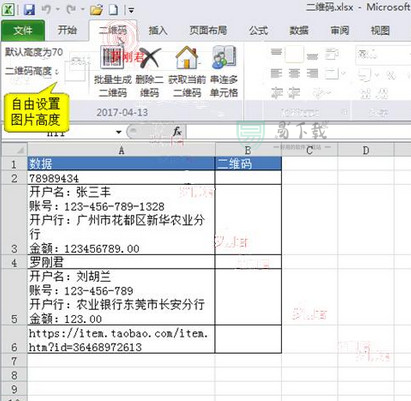This screenshot has width=411, height=401.
Task: Open the green 文件 menu
Action: point(23,31)
